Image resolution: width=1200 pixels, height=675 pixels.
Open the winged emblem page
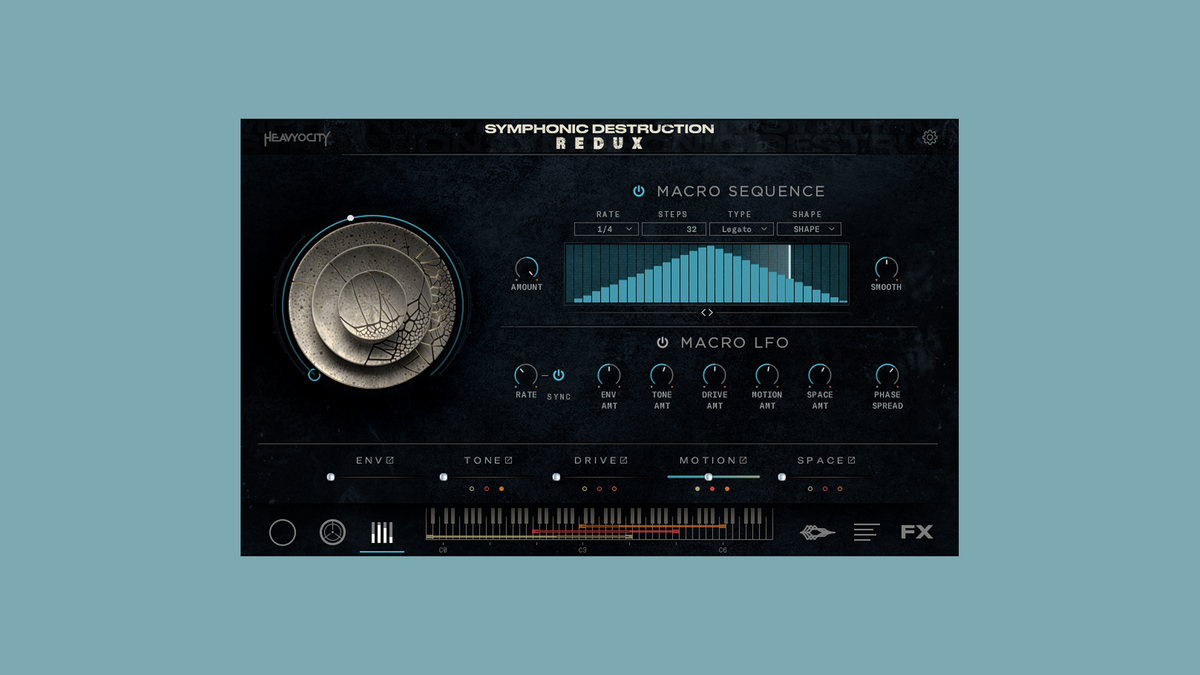817,533
